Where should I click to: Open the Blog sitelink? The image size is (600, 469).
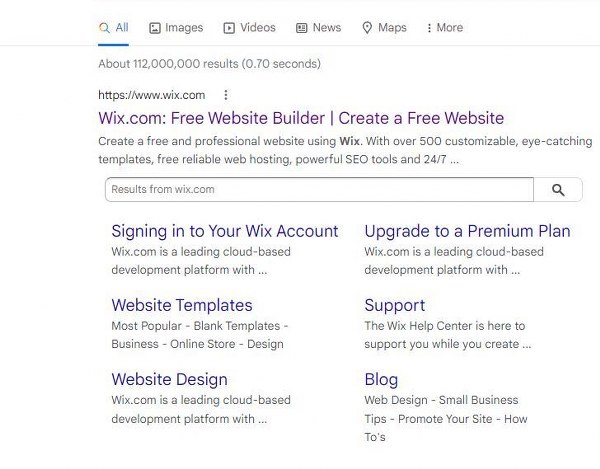381,379
